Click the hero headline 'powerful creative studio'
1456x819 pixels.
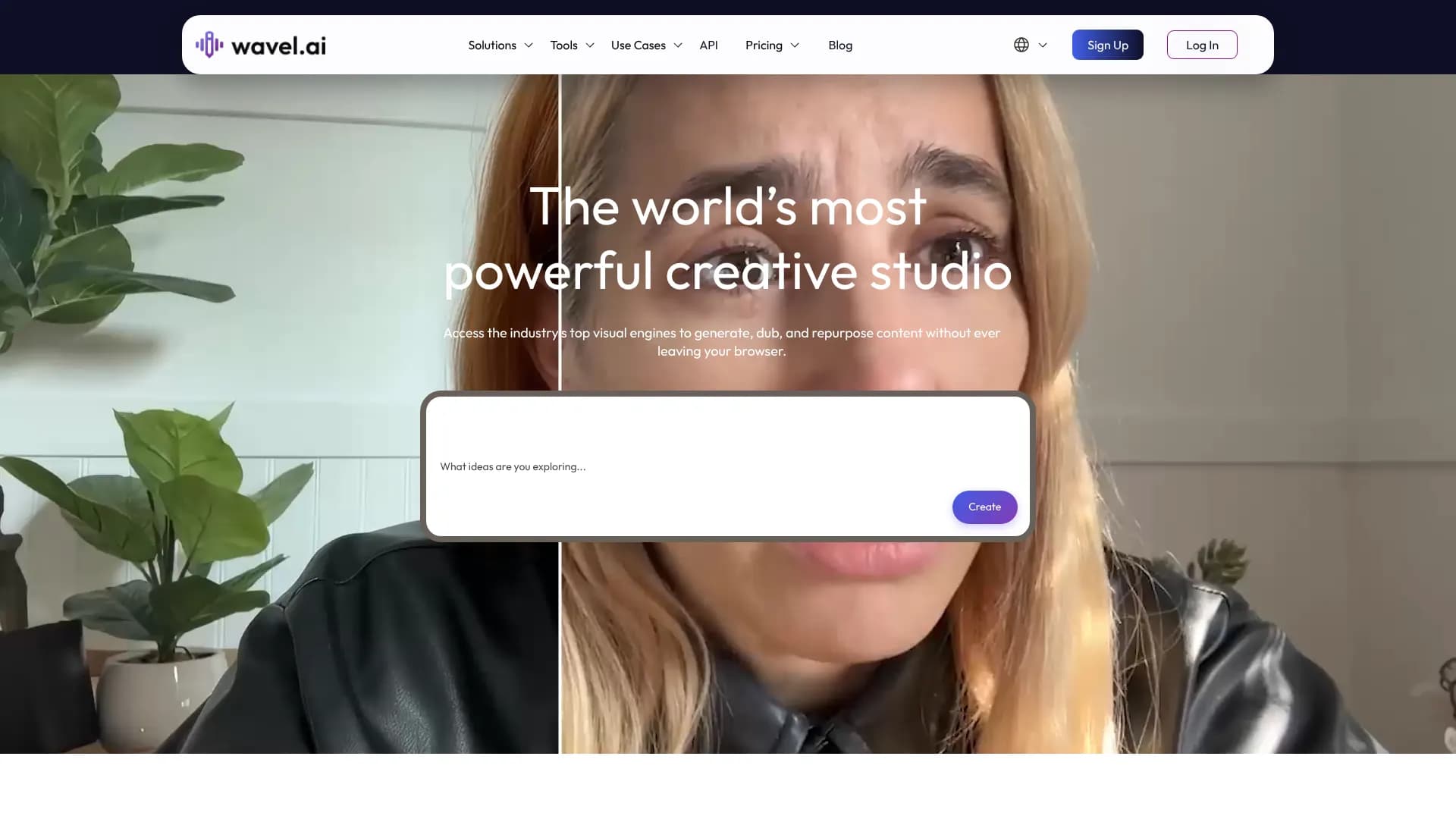click(727, 271)
